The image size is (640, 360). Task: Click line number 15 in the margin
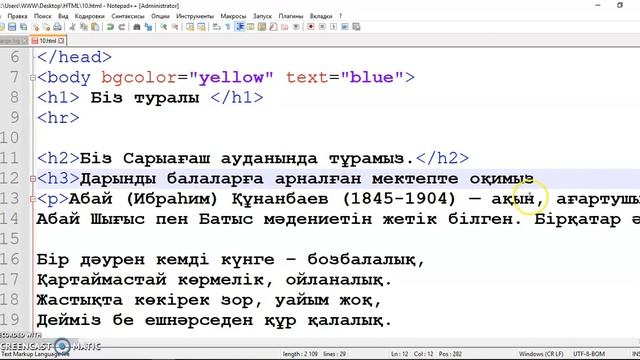[10, 239]
